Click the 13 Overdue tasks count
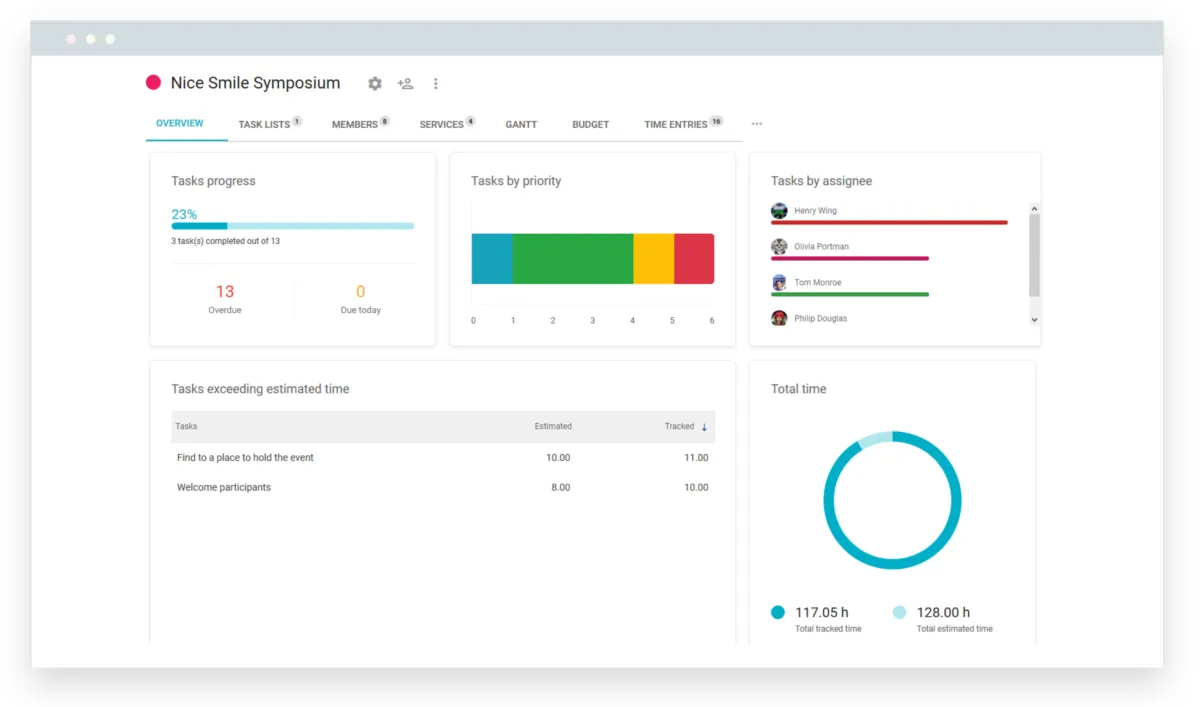Screen dimensions: 1200x707 [x=225, y=292]
